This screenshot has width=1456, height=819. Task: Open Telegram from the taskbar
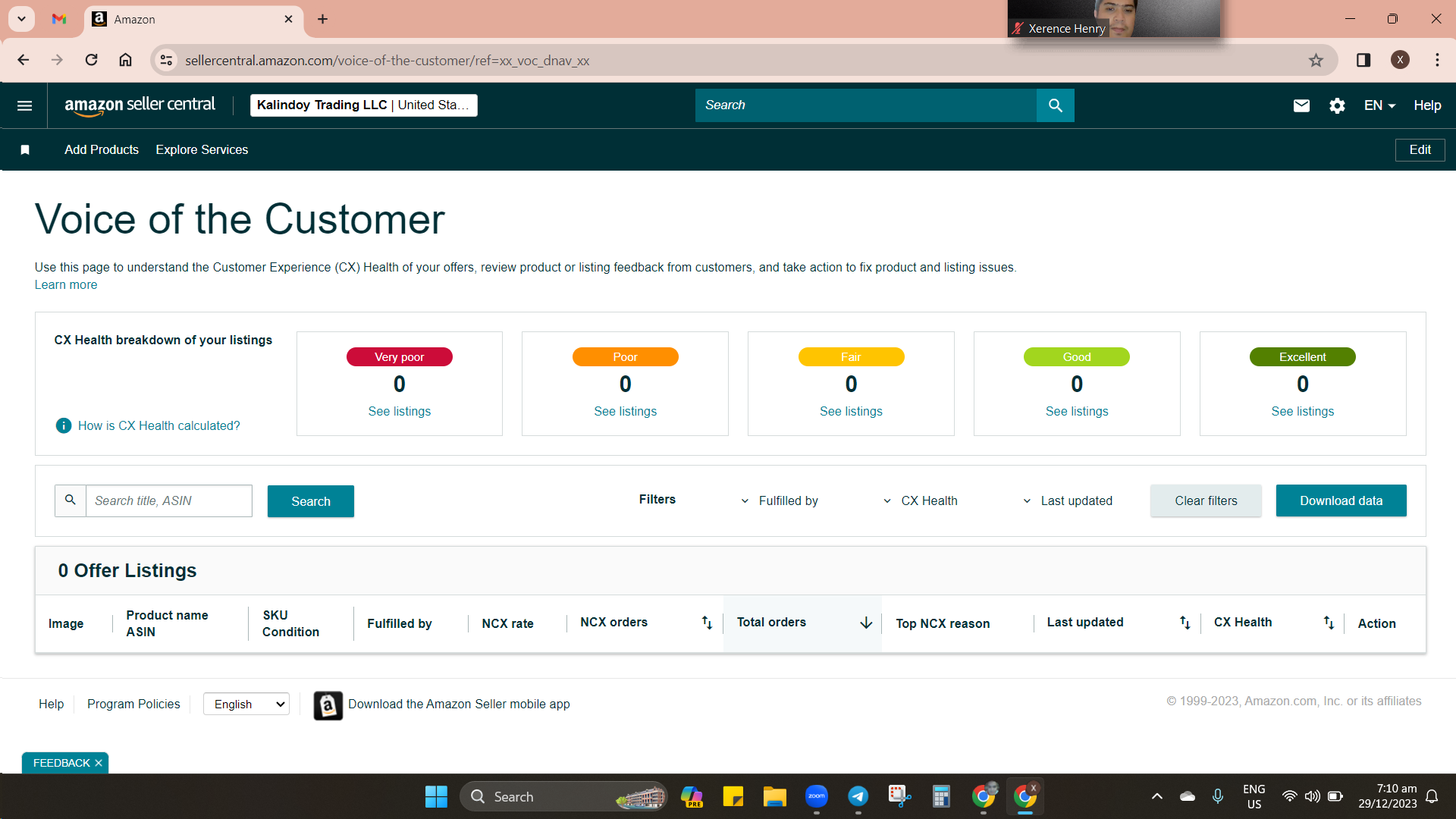click(x=858, y=796)
